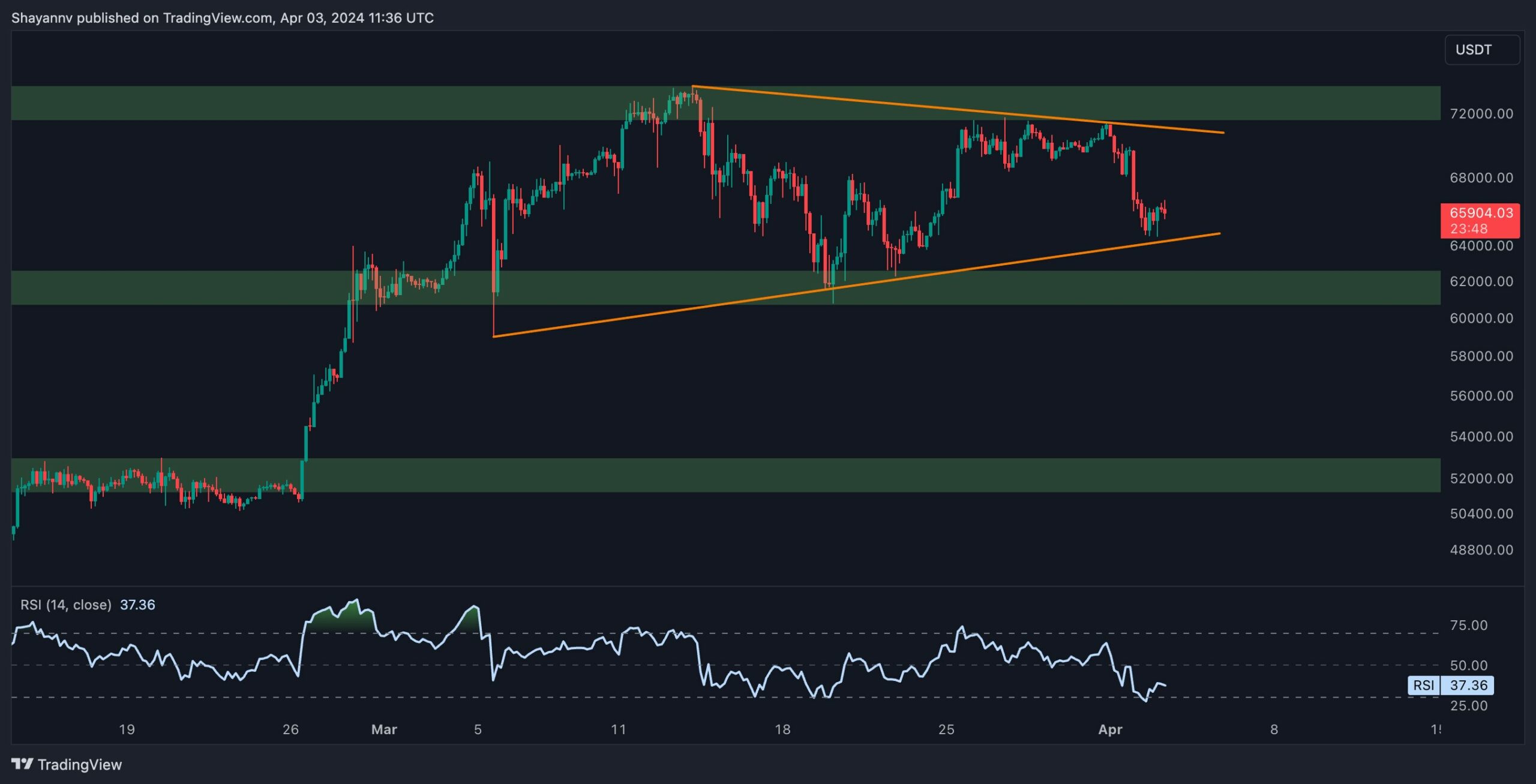Click the RSI 37.36 value badge

[1468, 685]
